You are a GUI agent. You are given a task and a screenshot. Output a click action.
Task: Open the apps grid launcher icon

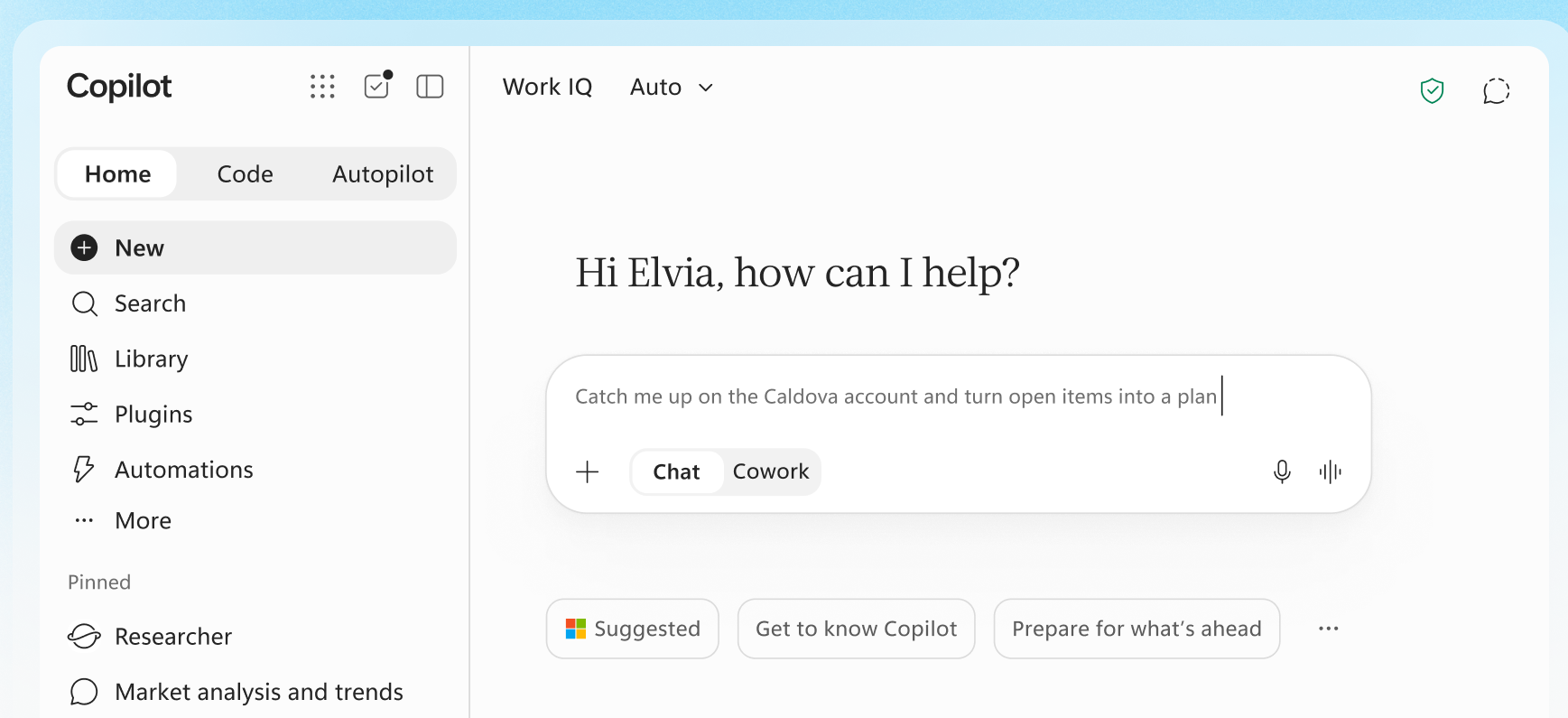(x=322, y=87)
